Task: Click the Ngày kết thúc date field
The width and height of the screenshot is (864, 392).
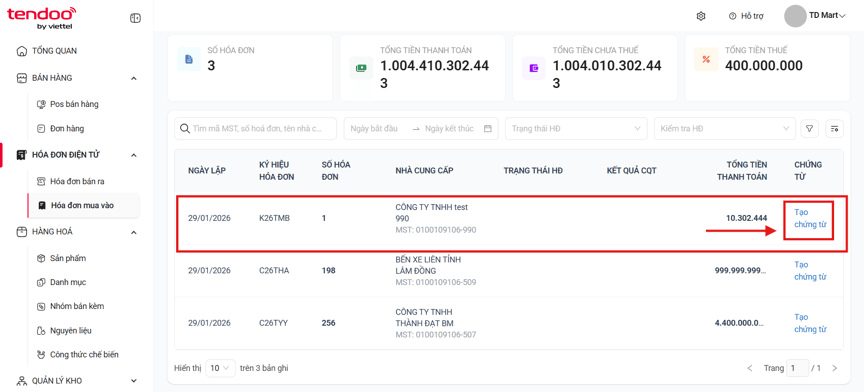Action: tap(449, 128)
